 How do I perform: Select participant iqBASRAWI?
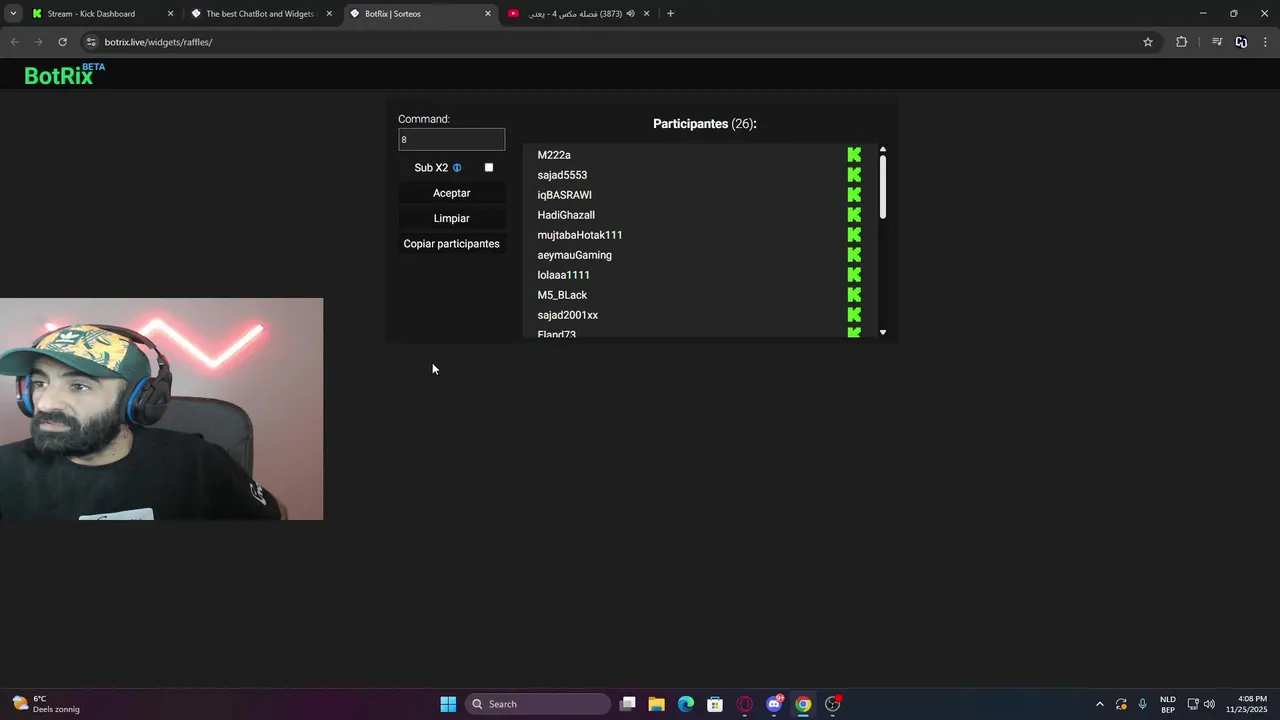pyautogui.click(x=564, y=195)
